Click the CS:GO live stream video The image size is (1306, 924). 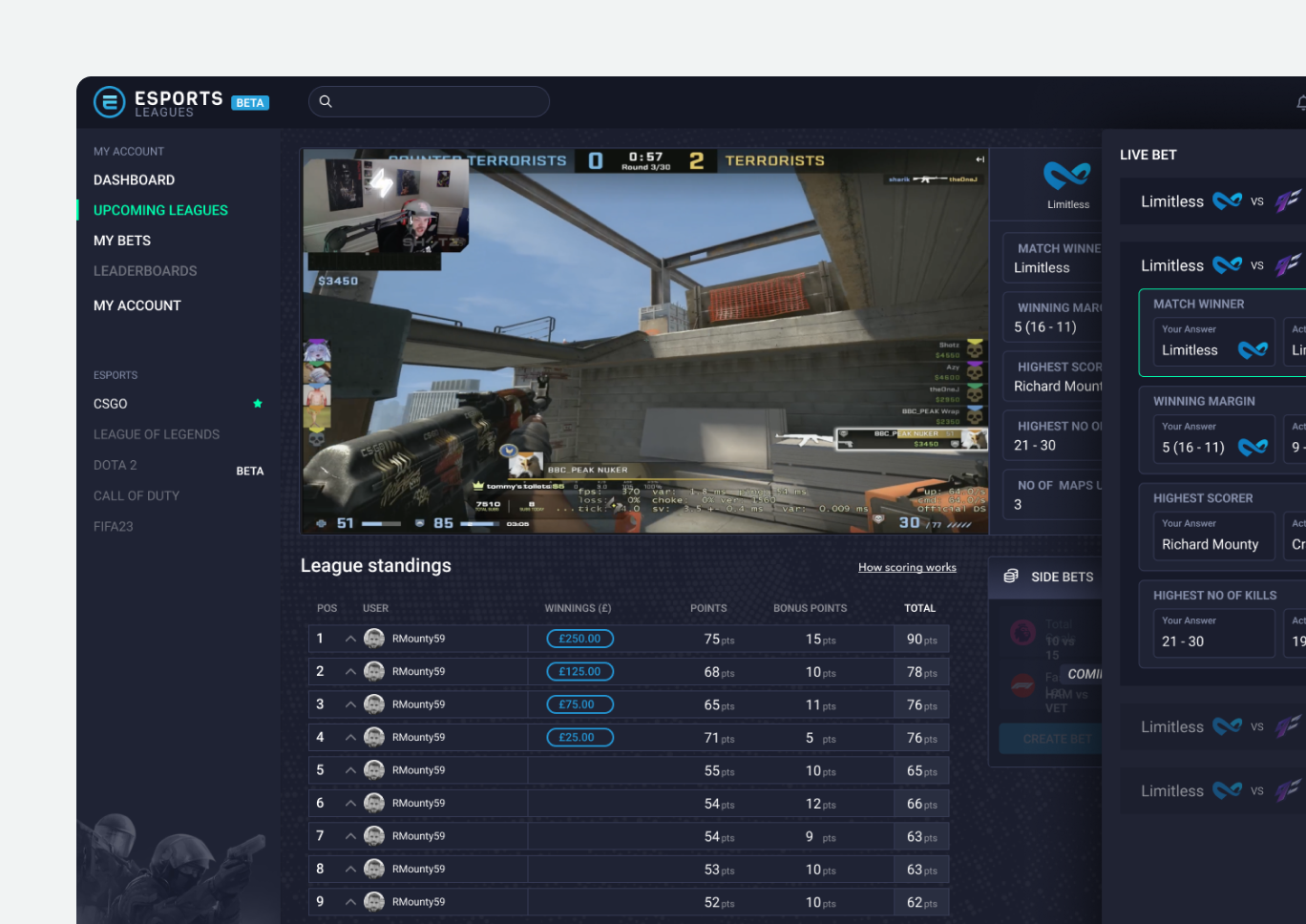click(x=644, y=341)
